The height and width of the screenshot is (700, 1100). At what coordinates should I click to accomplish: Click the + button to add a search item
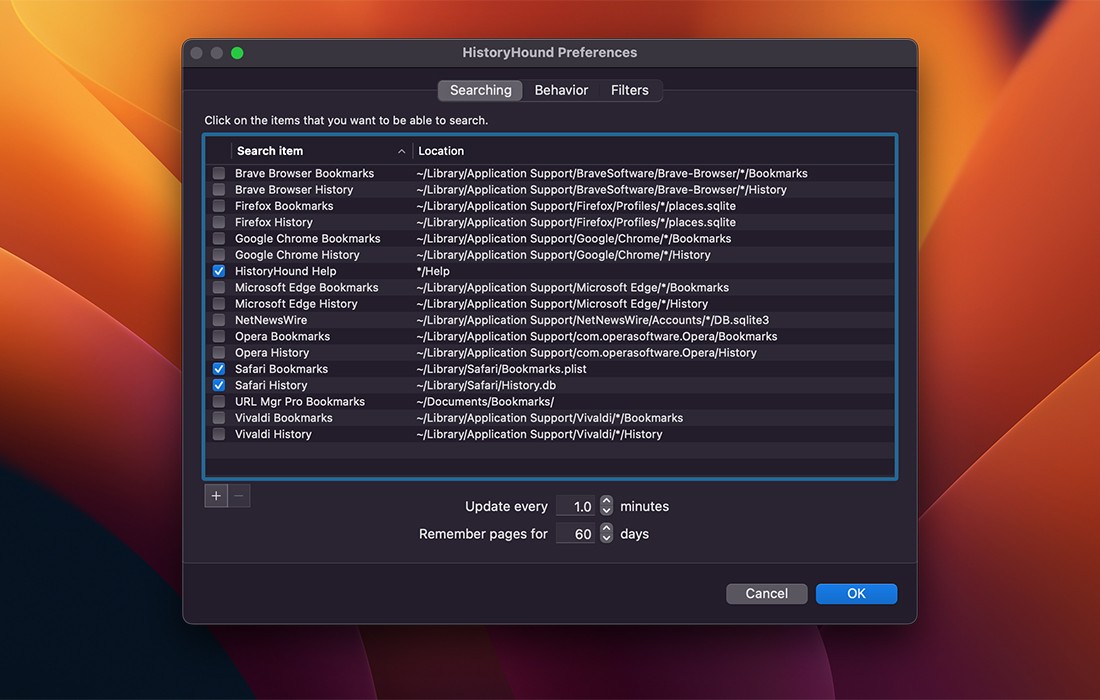216,495
